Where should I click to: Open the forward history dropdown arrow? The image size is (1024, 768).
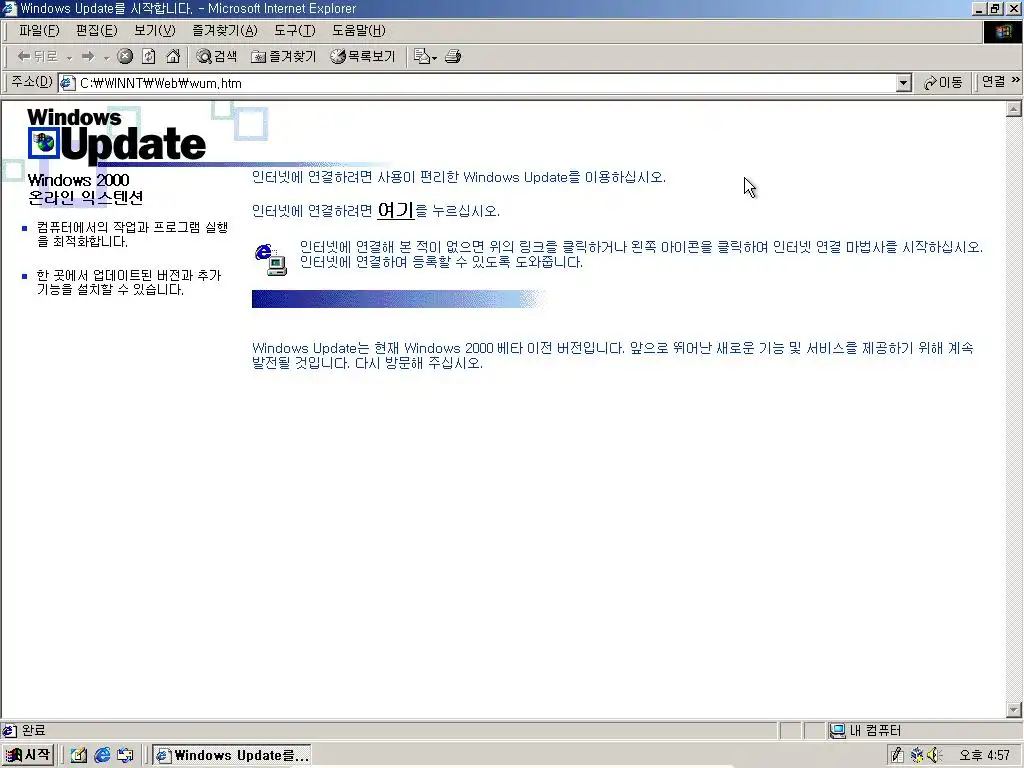(106, 57)
